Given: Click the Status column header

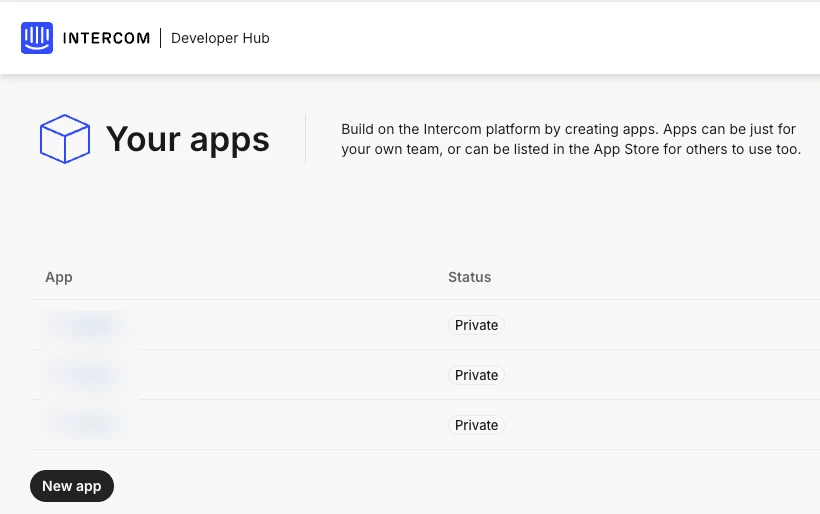Looking at the screenshot, I should [x=470, y=277].
